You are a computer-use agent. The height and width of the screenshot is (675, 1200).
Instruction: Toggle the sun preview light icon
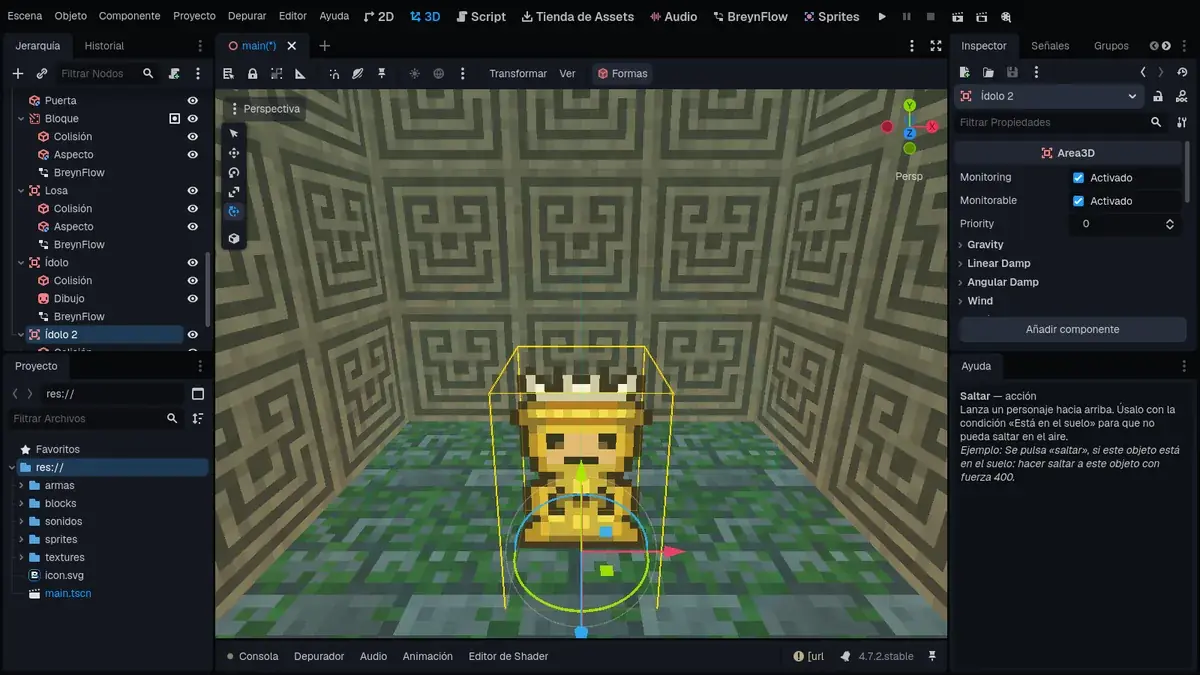click(414, 74)
